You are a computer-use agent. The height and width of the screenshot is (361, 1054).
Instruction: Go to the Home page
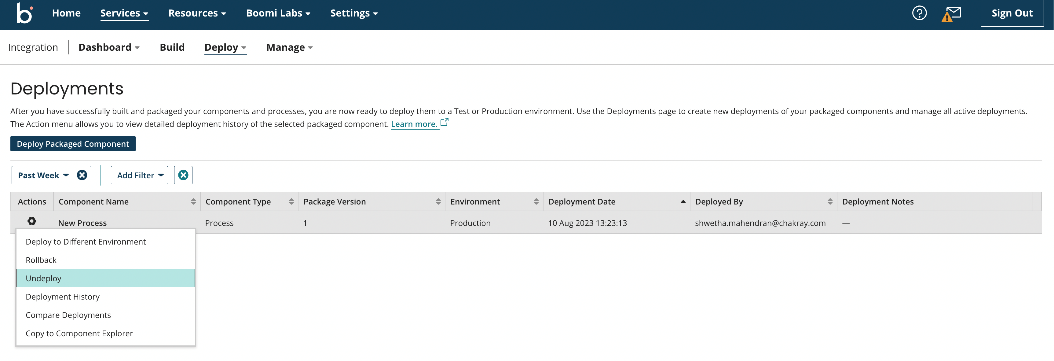[66, 13]
